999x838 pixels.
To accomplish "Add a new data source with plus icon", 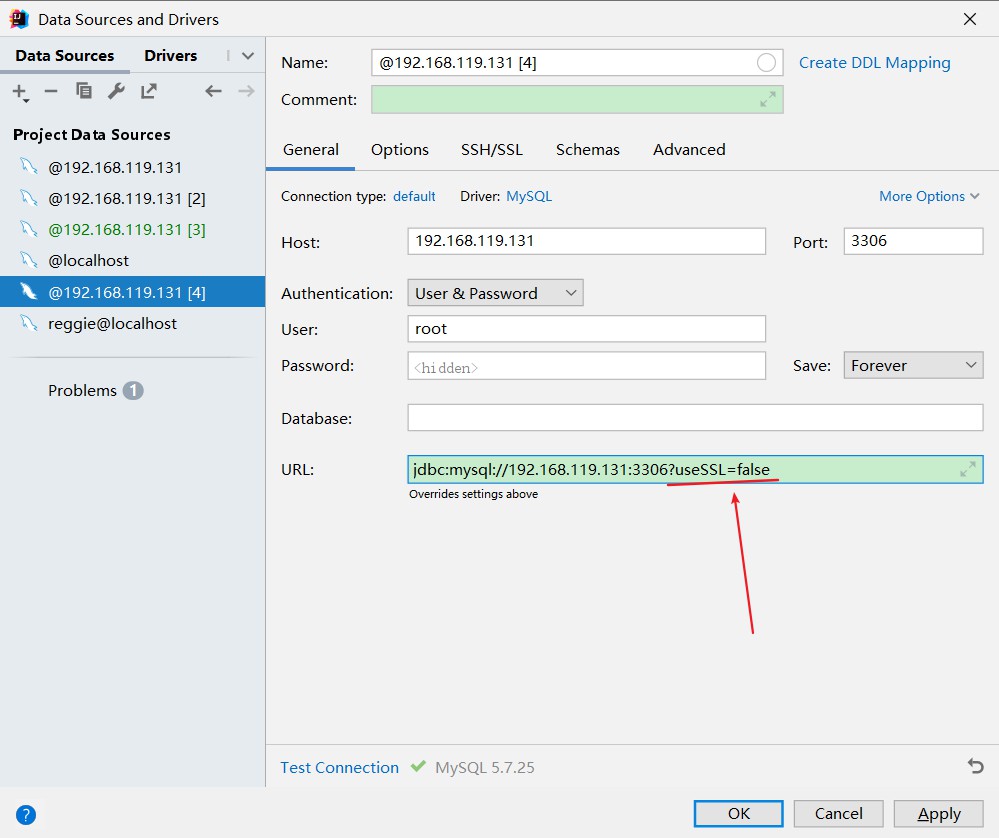I will click(18, 91).
